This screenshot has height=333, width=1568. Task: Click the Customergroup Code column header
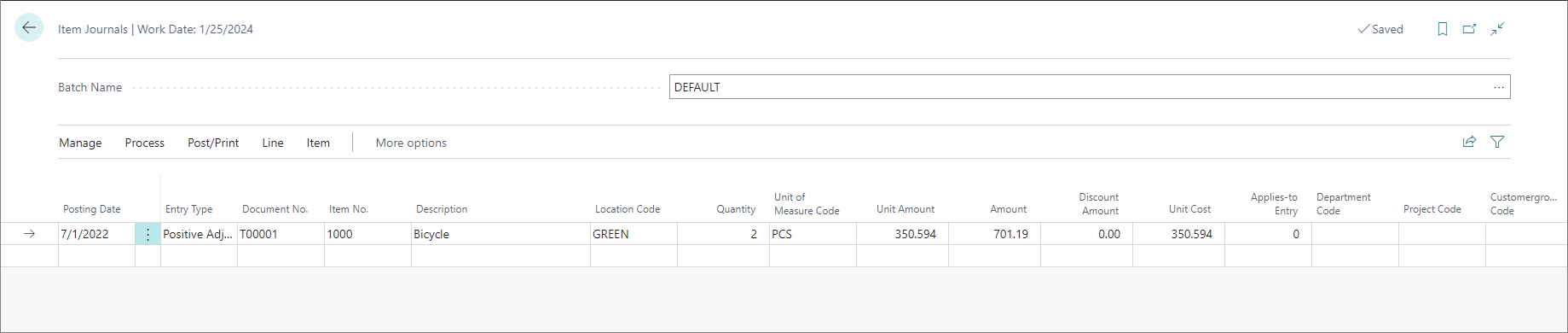pyautogui.click(x=1524, y=204)
